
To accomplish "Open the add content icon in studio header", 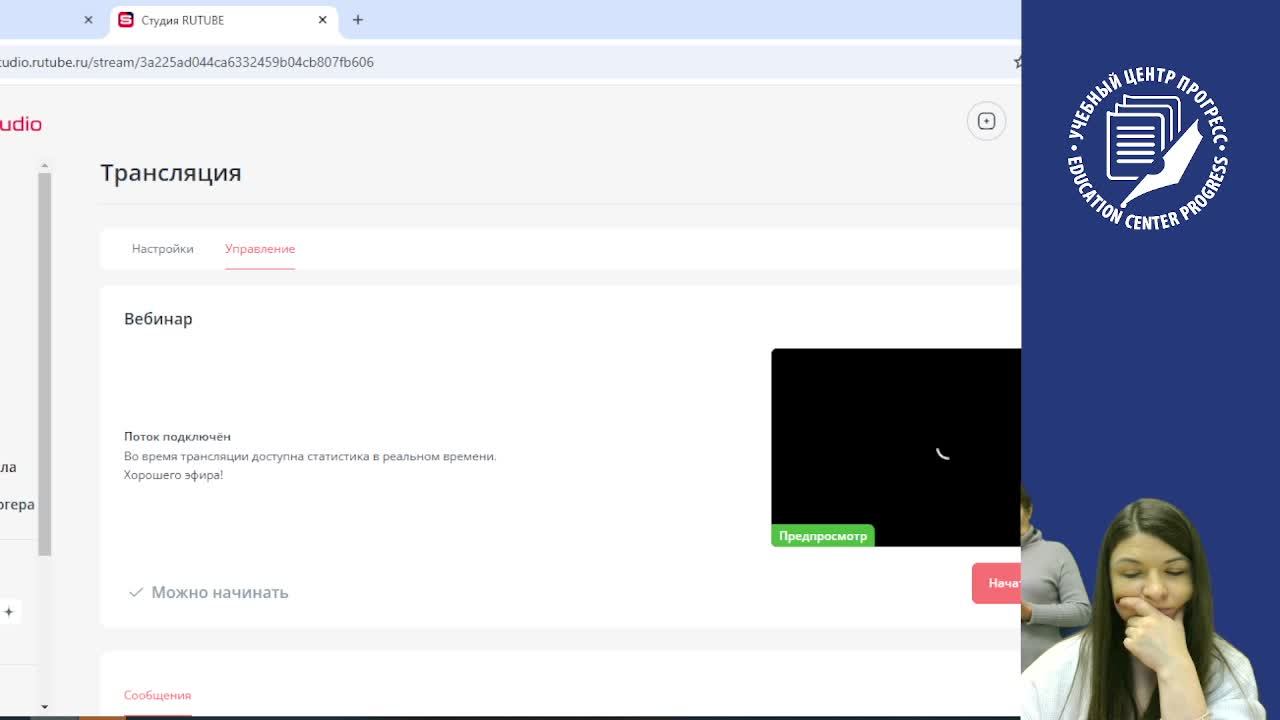I will pos(986,121).
